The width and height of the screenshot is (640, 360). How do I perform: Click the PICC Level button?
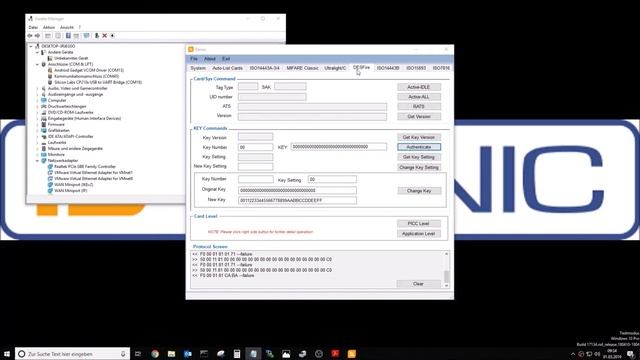click(419, 224)
